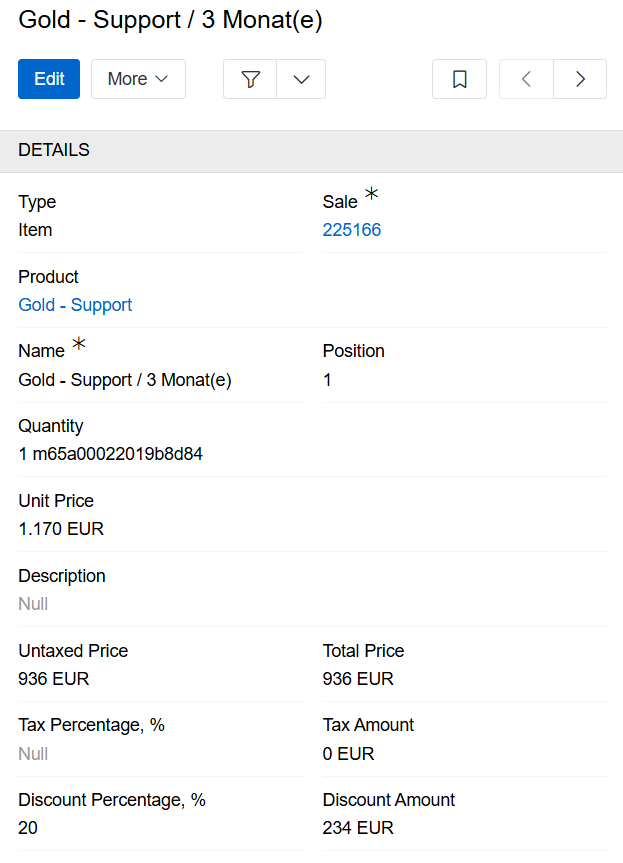
Task: Click the asterisk next to Sale
Action: [372, 194]
